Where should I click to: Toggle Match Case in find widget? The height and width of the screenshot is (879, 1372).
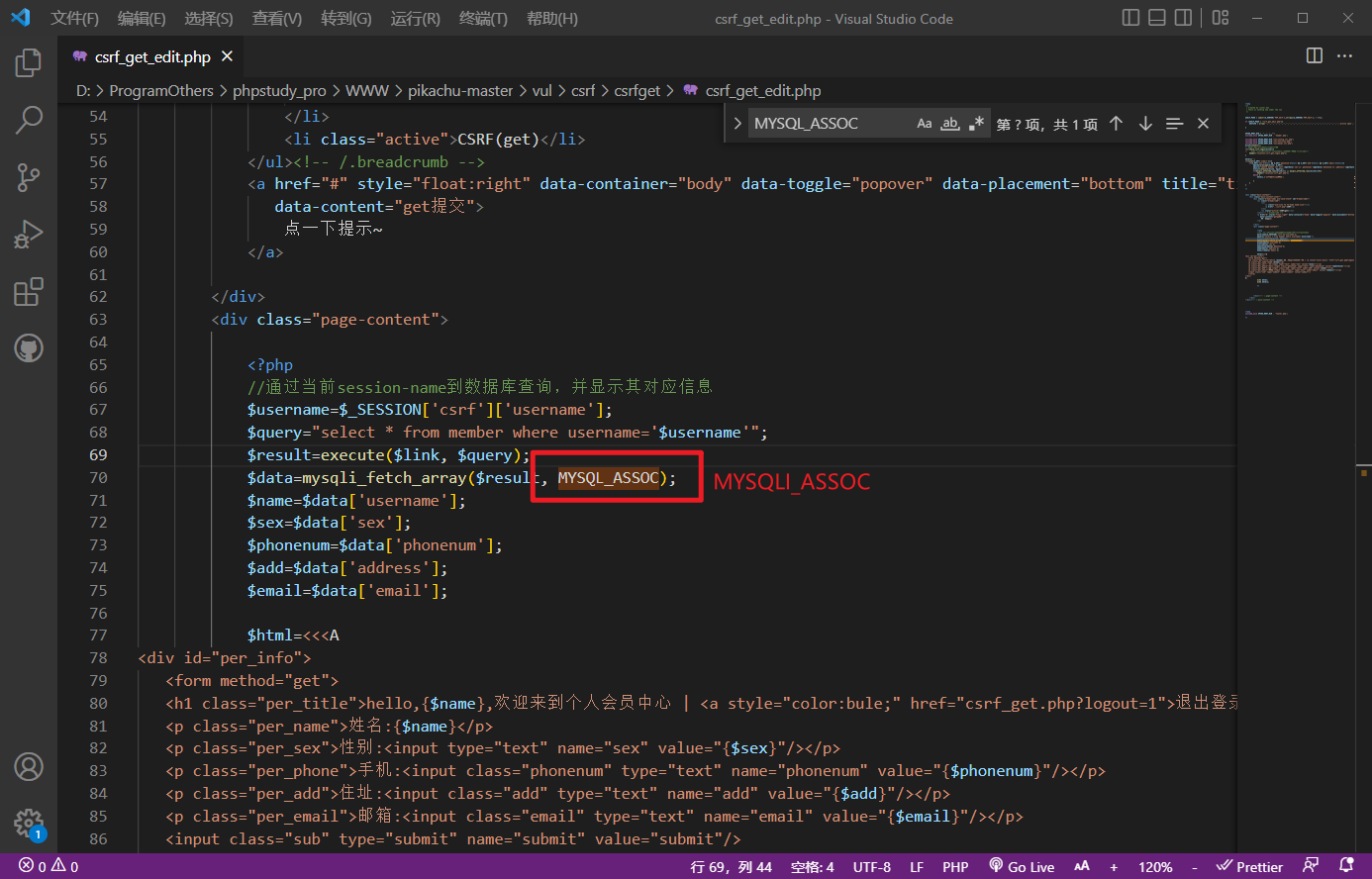(924, 124)
